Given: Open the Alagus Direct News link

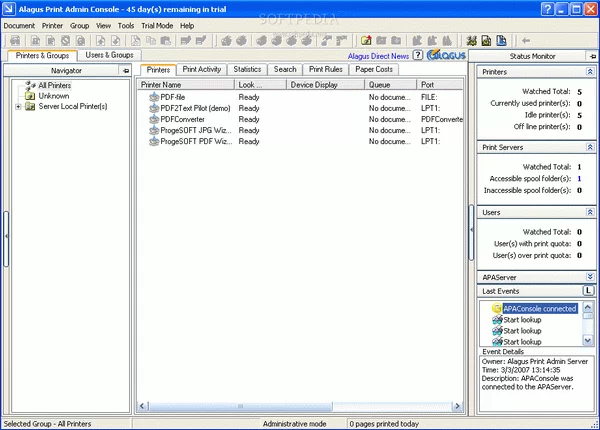Looking at the screenshot, I should point(378,56).
